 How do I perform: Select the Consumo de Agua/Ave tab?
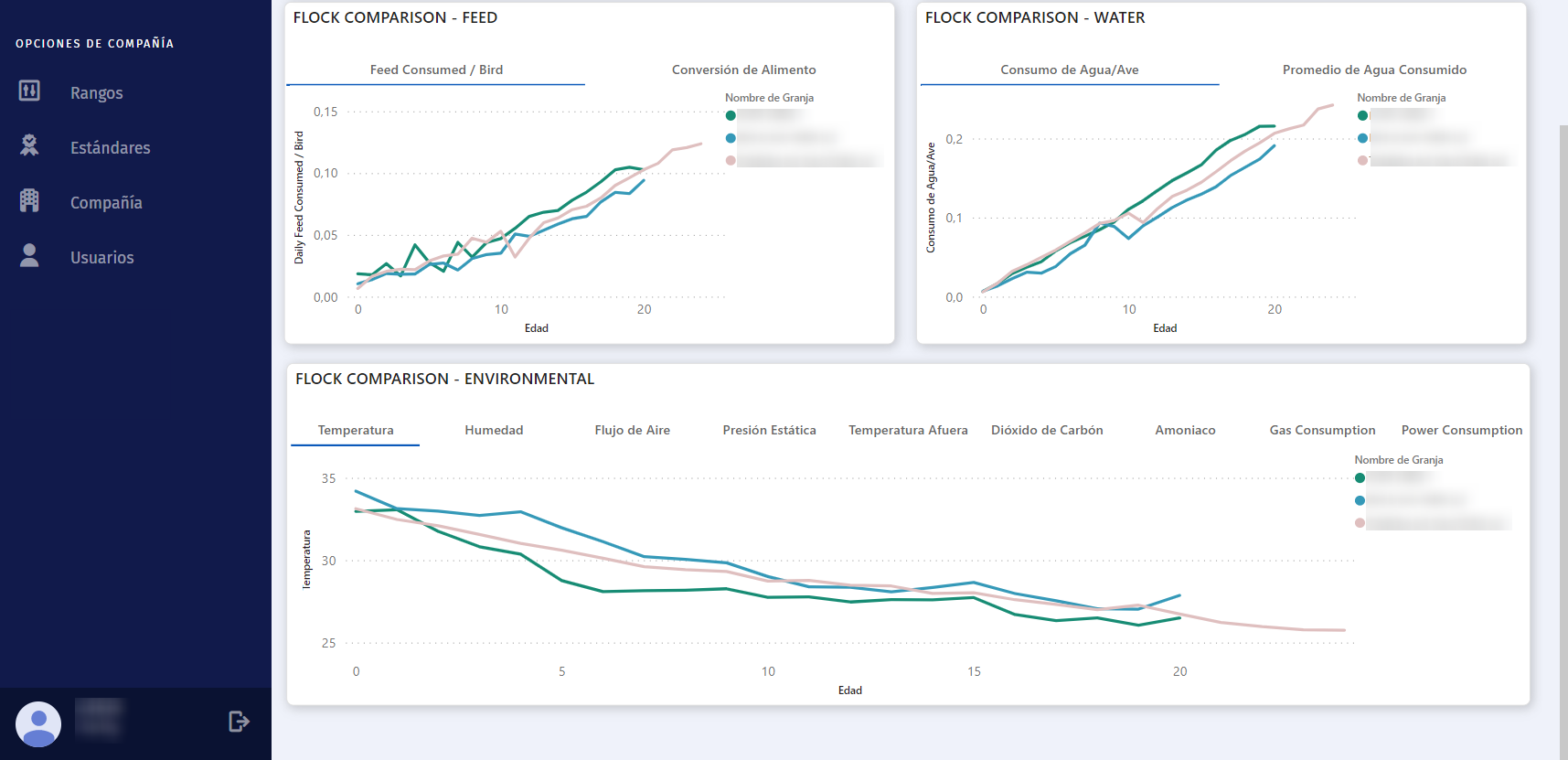point(1070,70)
